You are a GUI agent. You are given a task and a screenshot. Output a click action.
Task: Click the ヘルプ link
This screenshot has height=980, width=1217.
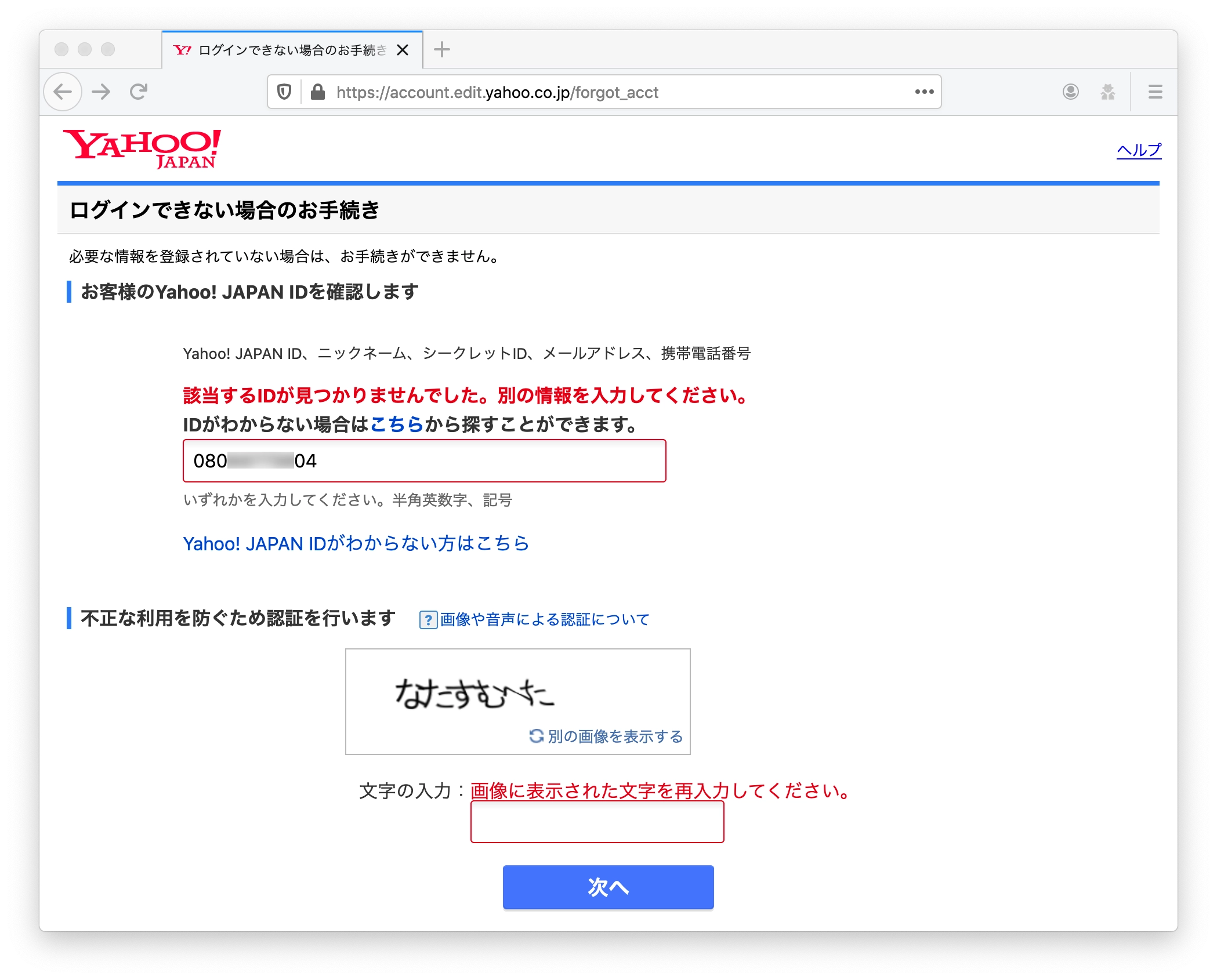coord(1139,150)
